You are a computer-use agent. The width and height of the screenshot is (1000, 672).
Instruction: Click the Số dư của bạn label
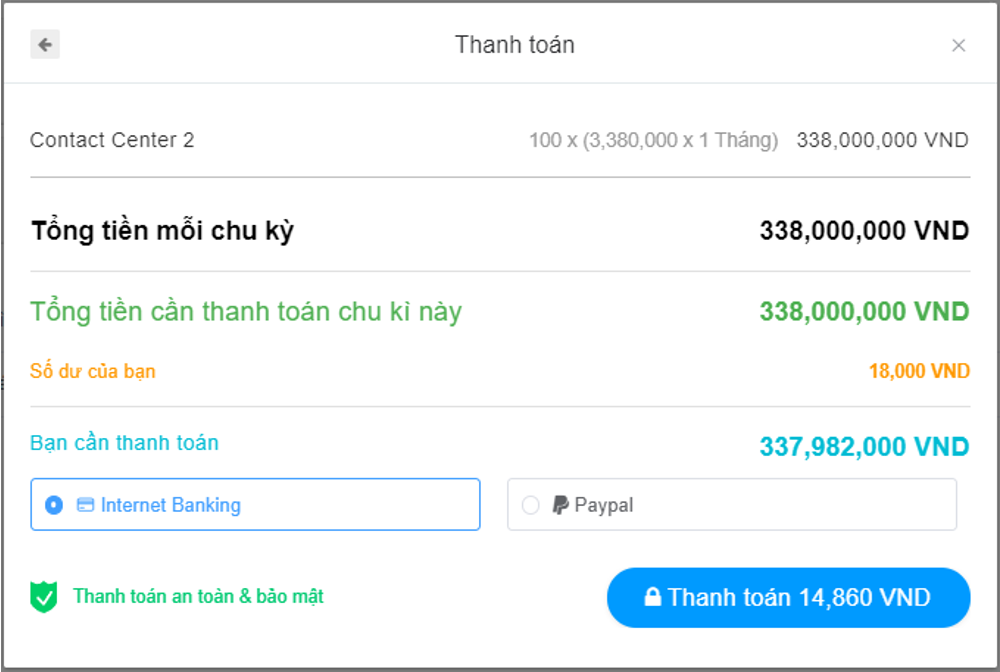93,372
